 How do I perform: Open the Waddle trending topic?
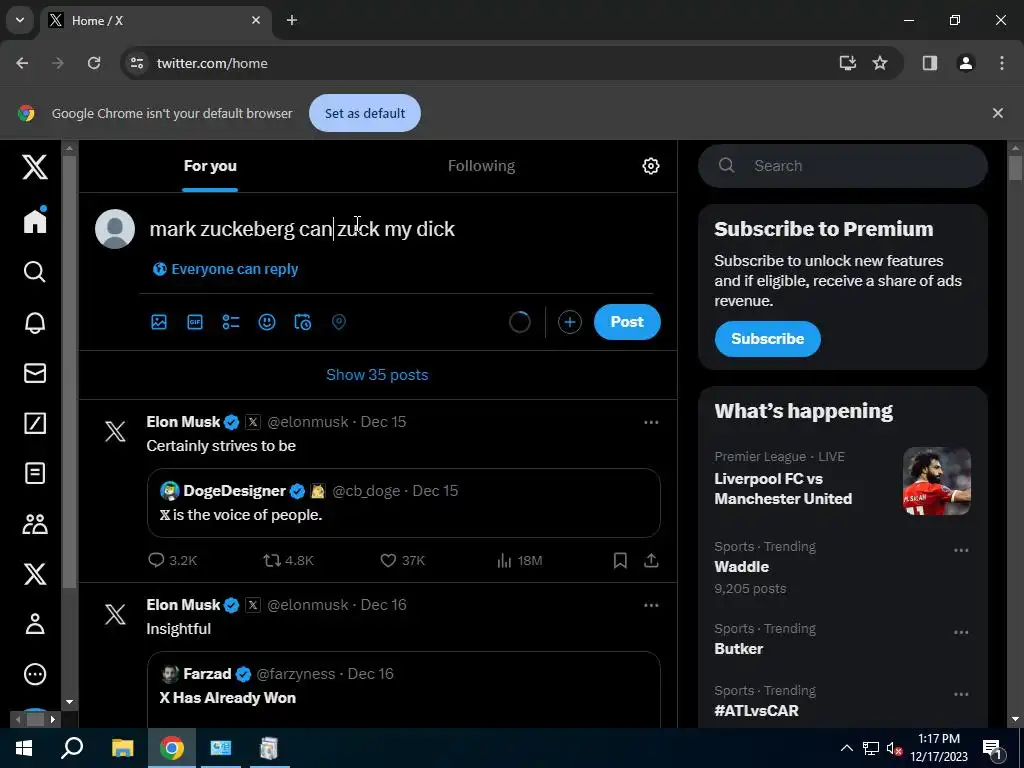741,567
